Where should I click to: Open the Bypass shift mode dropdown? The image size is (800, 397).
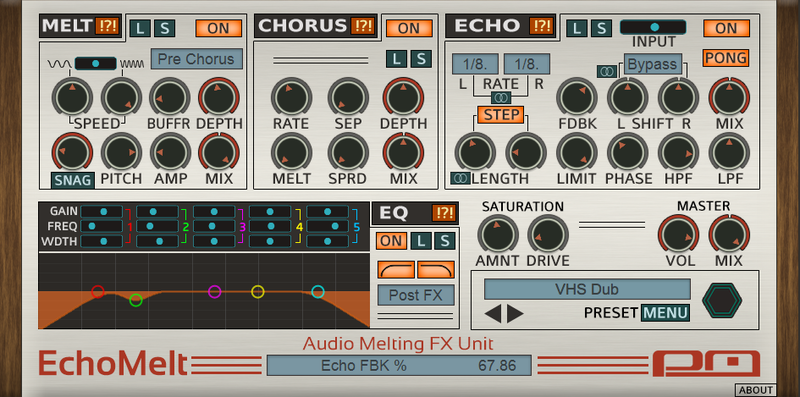[x=653, y=64]
